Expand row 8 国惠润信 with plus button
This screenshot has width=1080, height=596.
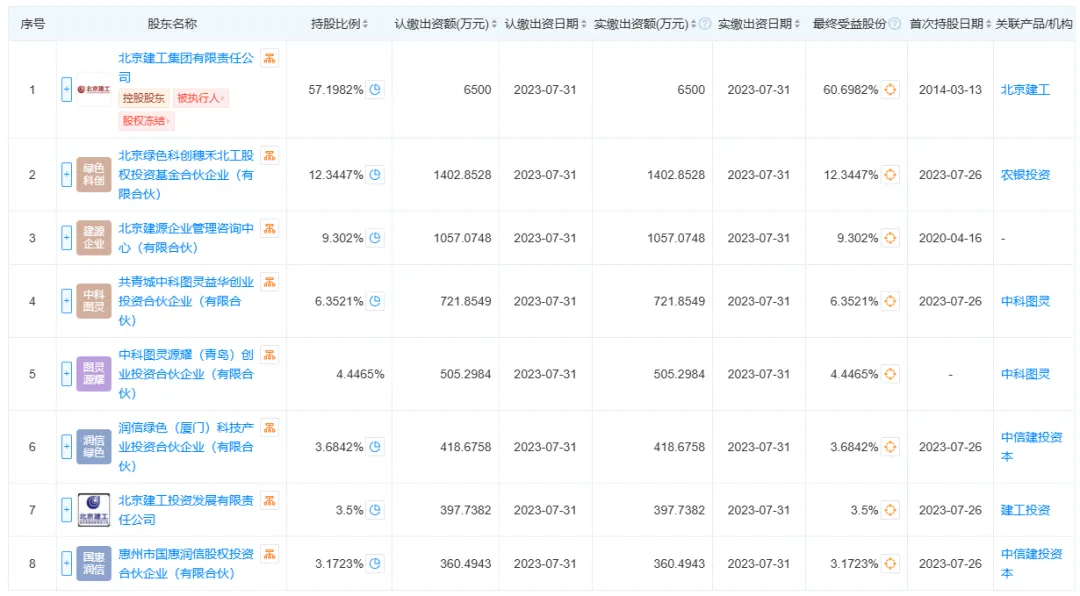pyautogui.click(x=66, y=564)
